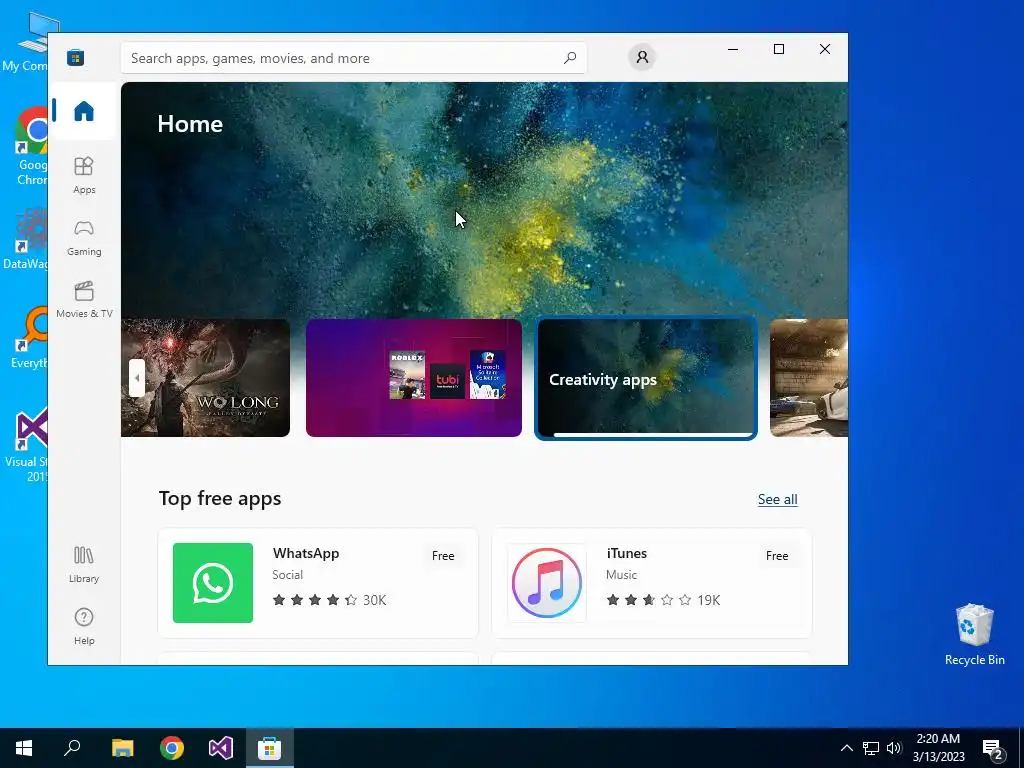Open the Roblox Tubi Solitaire carousel tile
Viewport: 1024px width, 768px height.
[x=413, y=377]
